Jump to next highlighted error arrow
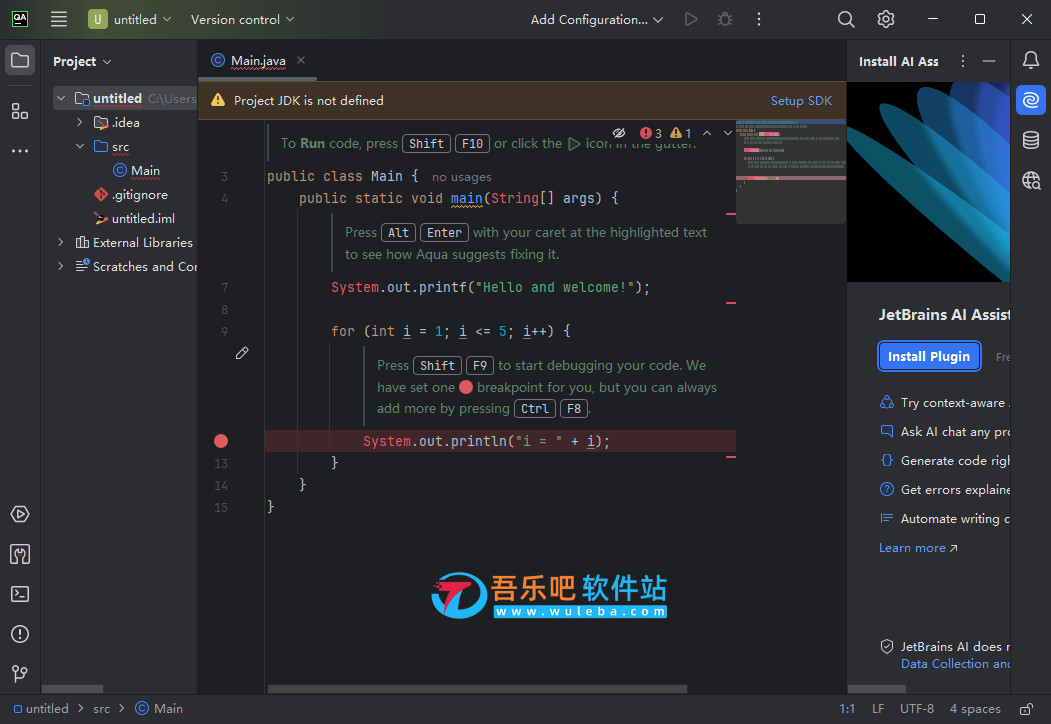1051x724 pixels. point(727,133)
